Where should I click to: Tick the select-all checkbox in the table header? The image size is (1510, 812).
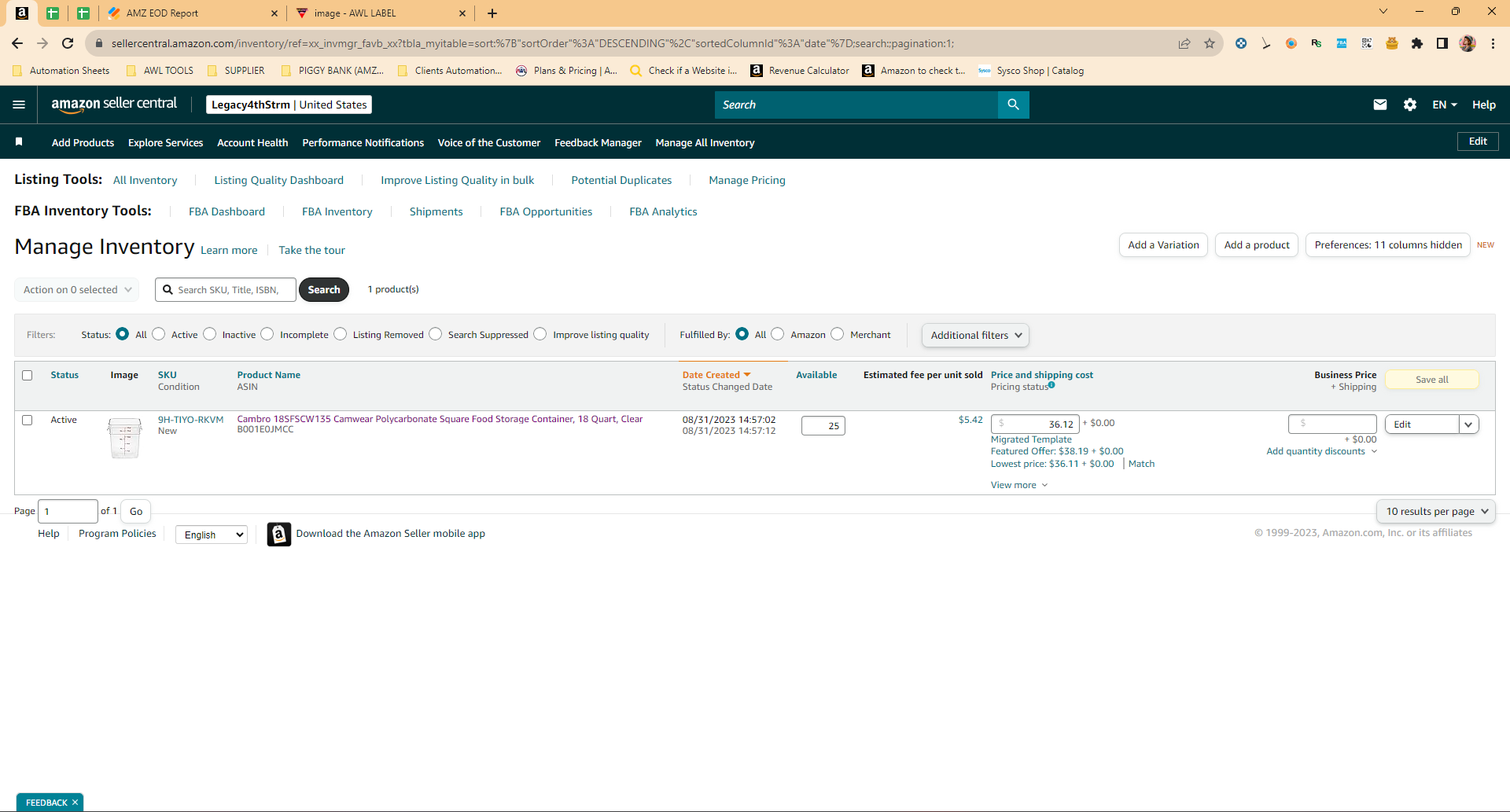pyautogui.click(x=28, y=376)
